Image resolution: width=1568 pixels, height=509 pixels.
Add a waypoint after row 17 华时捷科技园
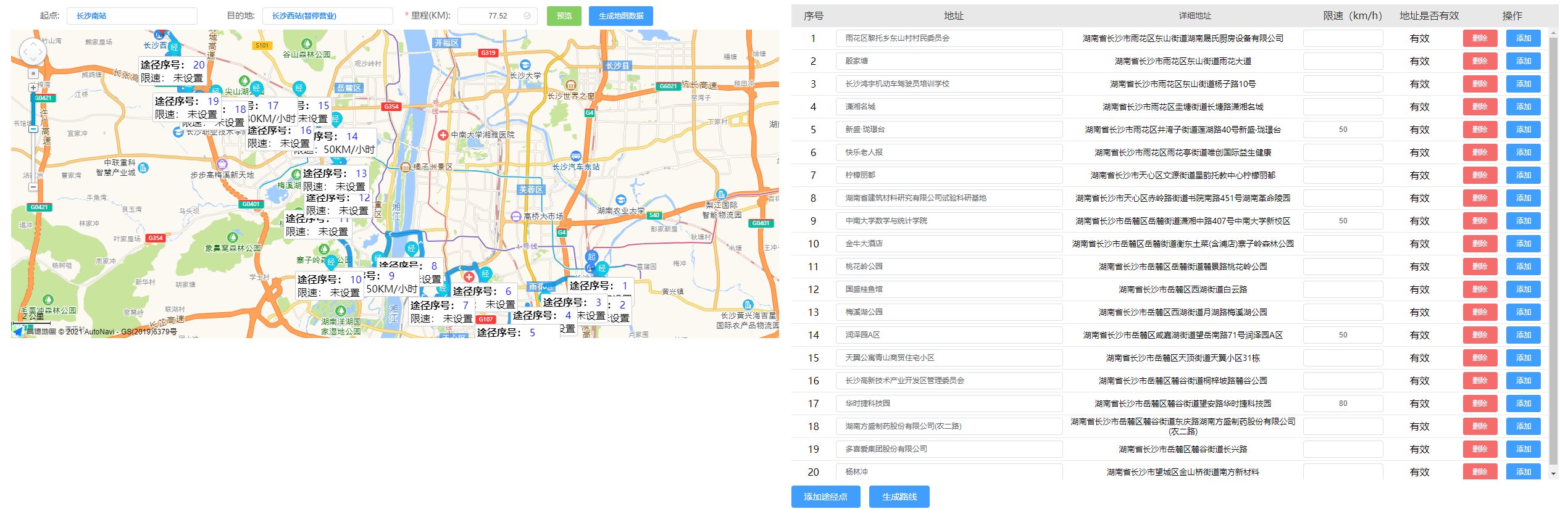point(1524,403)
